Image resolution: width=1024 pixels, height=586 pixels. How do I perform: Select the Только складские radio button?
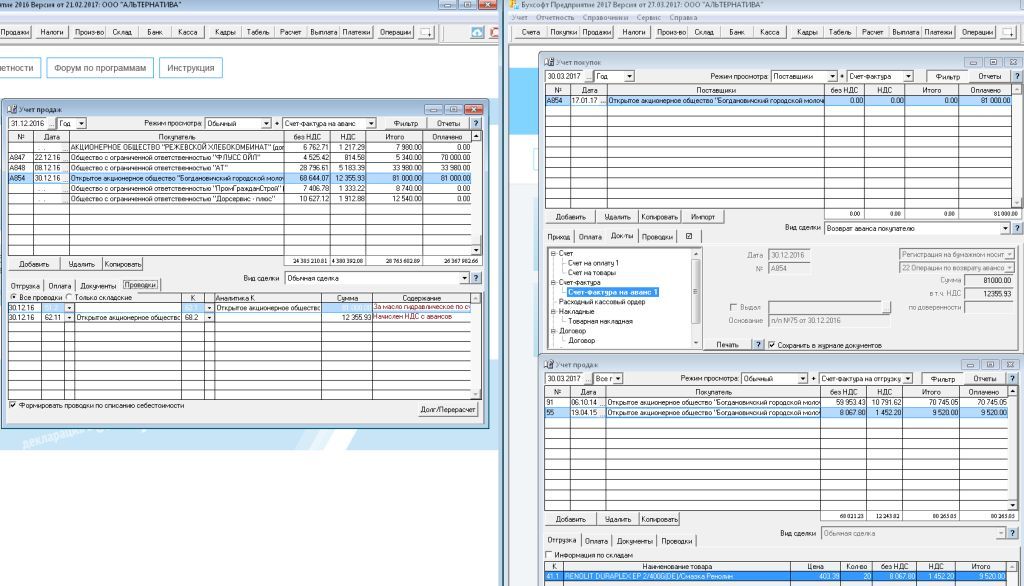click(70, 298)
